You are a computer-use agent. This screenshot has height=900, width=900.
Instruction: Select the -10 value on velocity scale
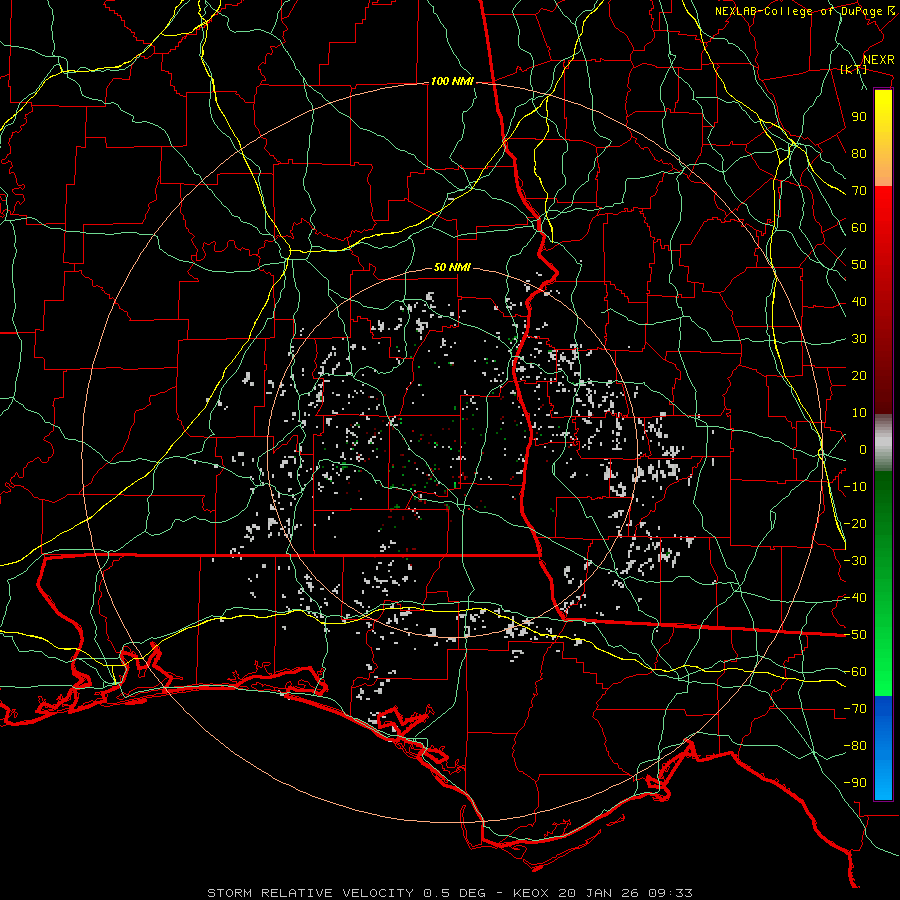click(855, 487)
